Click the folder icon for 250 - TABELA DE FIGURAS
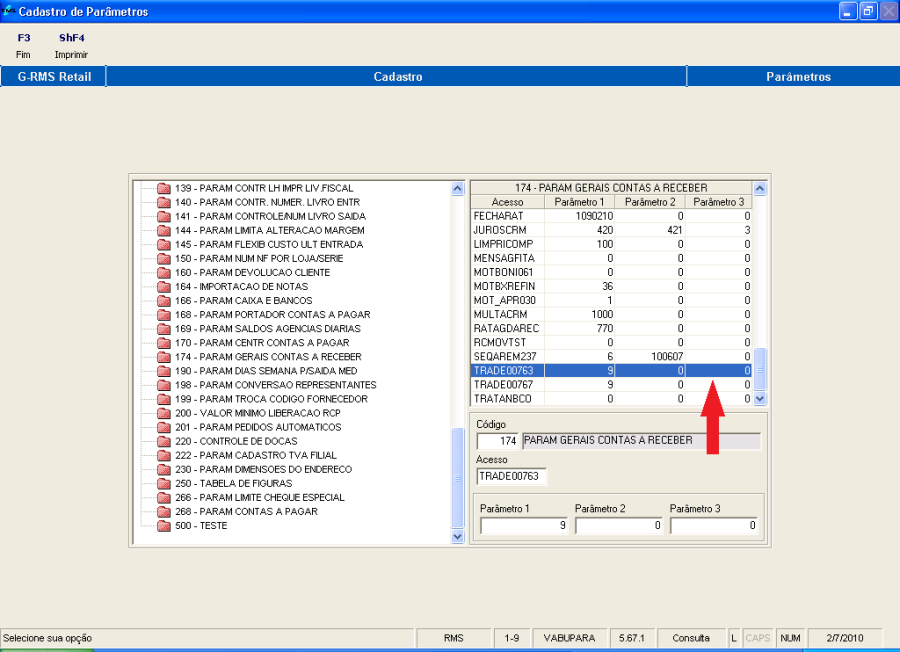 [x=164, y=483]
